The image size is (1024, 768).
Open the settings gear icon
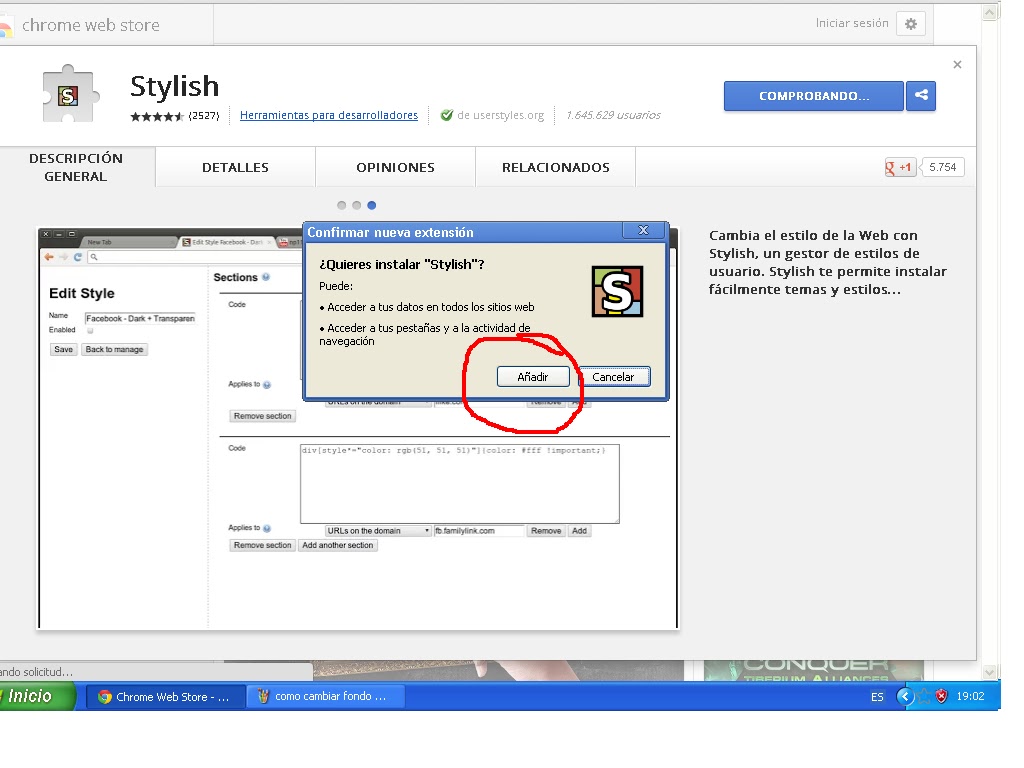tap(911, 24)
